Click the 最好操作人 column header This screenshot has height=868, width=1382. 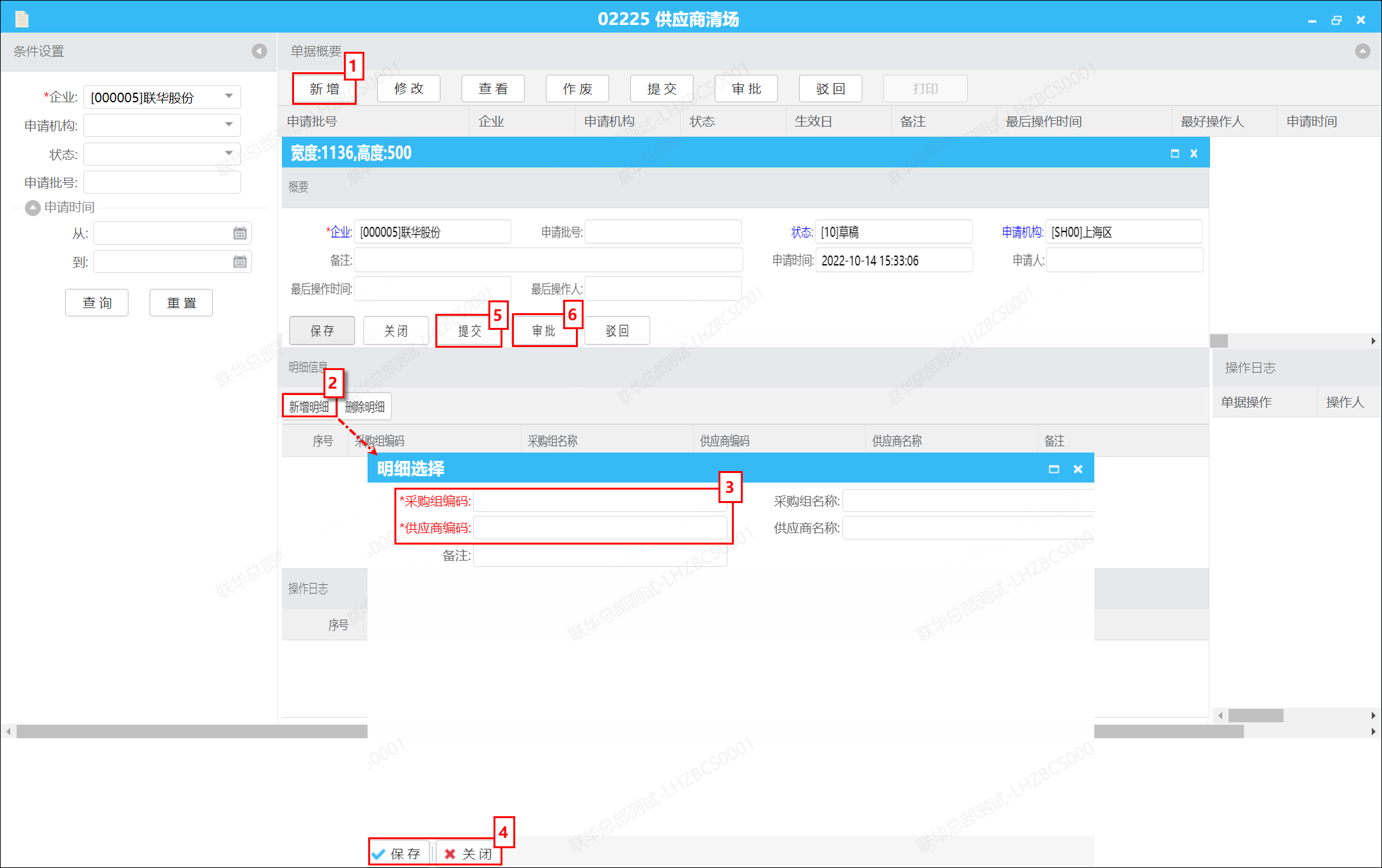coord(1224,121)
